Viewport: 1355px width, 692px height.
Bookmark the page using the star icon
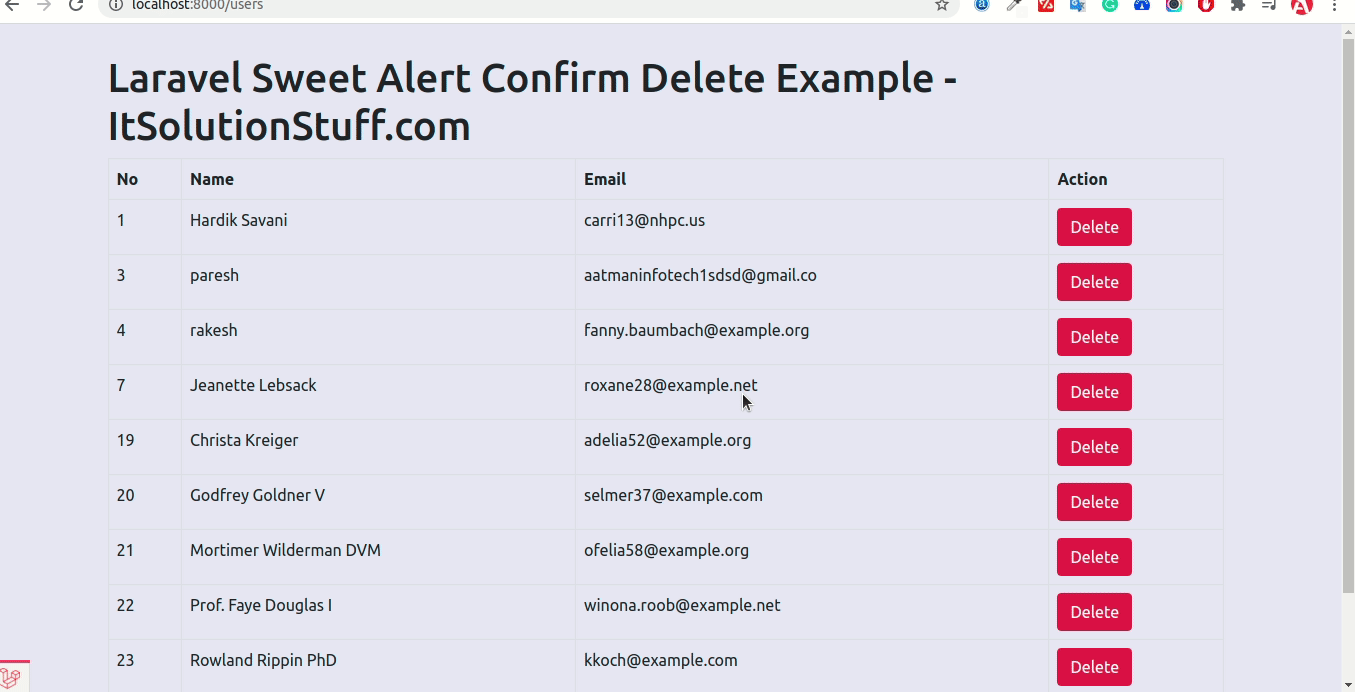click(940, 6)
